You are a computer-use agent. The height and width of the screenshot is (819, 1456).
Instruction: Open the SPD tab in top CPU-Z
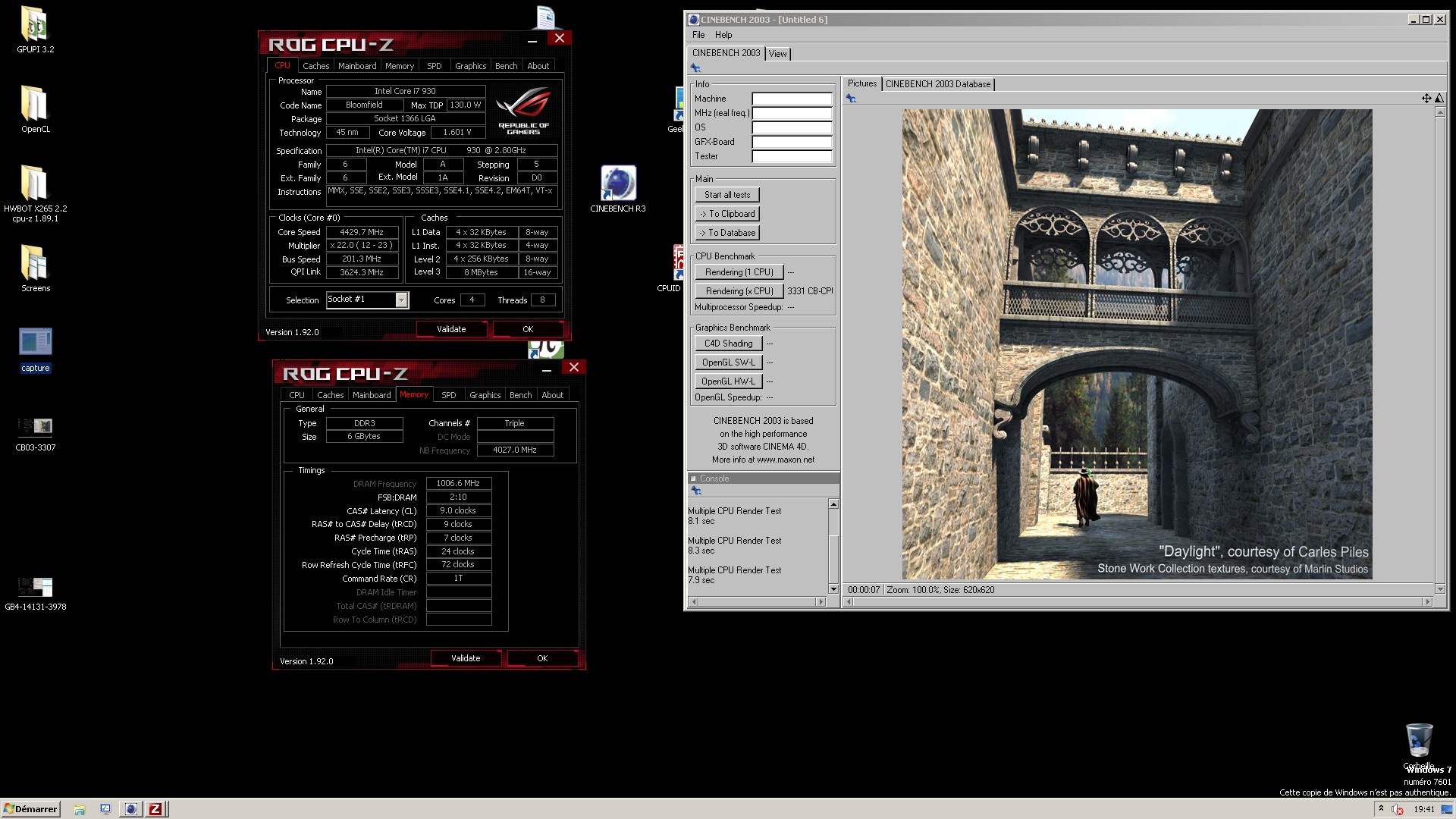[x=434, y=66]
